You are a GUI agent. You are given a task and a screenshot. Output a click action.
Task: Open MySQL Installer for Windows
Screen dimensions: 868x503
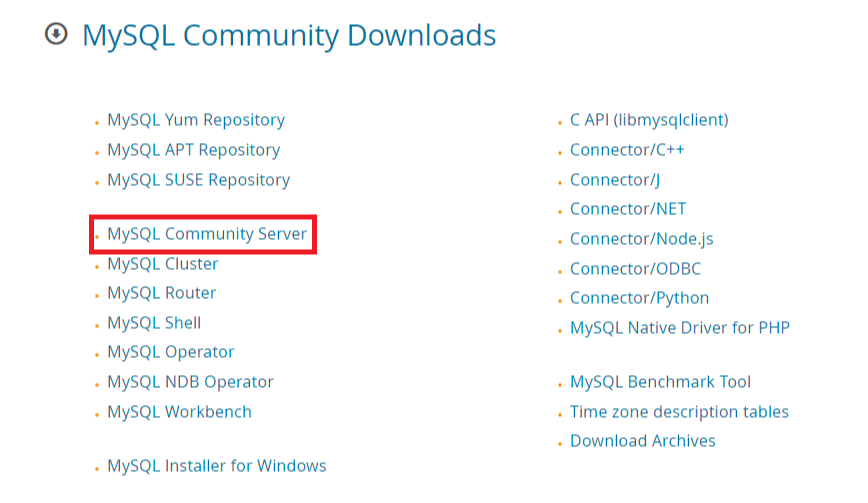[216, 466]
